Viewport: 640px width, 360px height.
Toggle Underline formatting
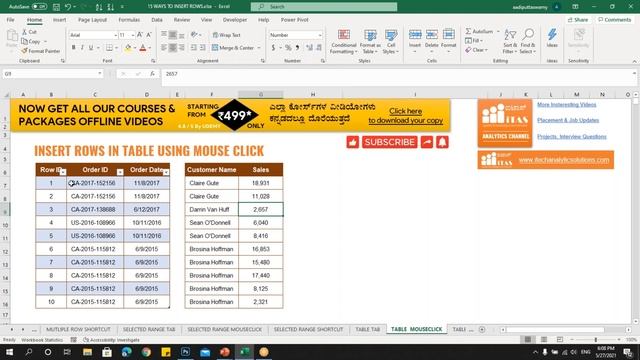(x=91, y=48)
